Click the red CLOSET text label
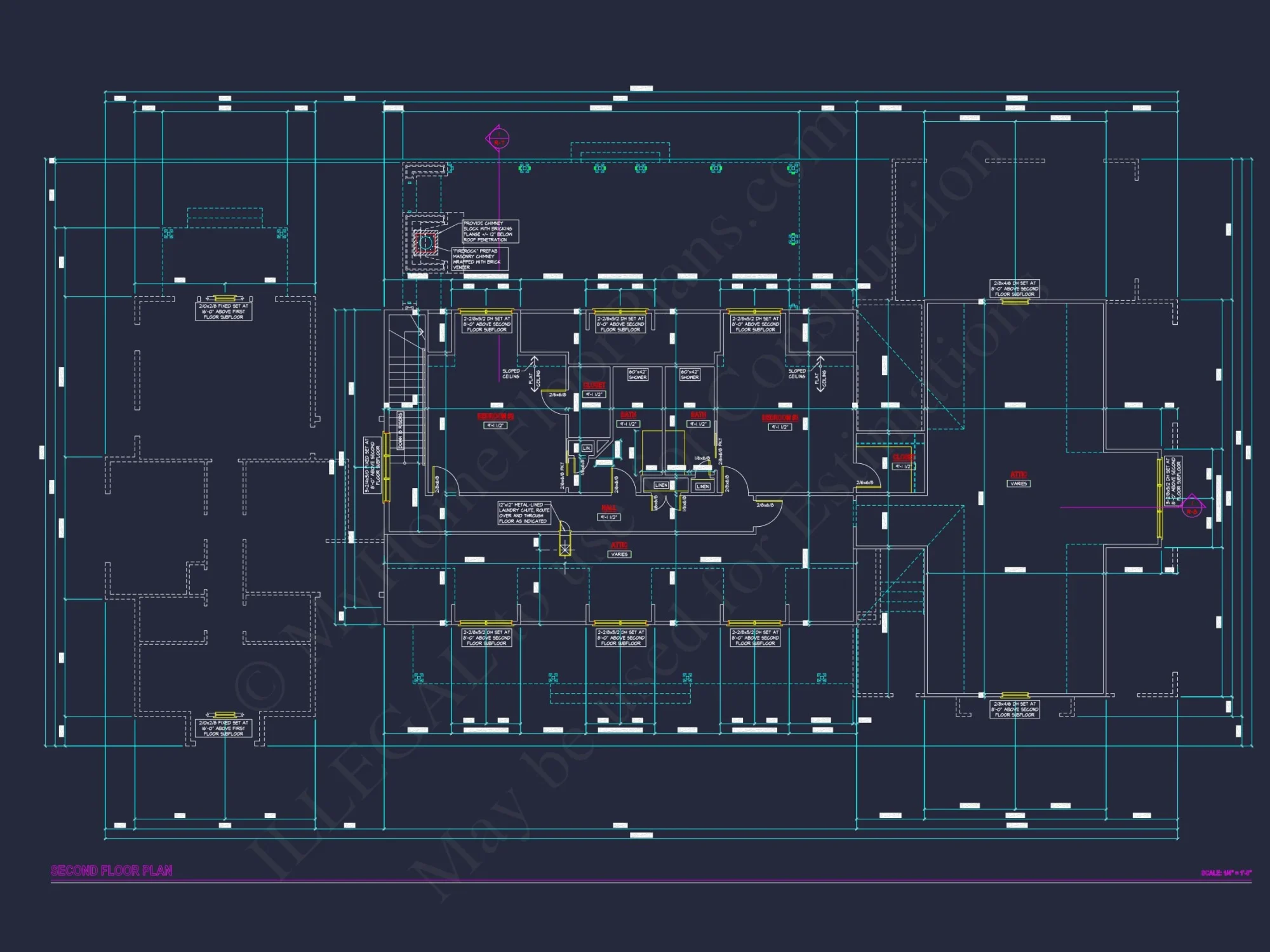The height and width of the screenshot is (952, 1270). click(594, 385)
